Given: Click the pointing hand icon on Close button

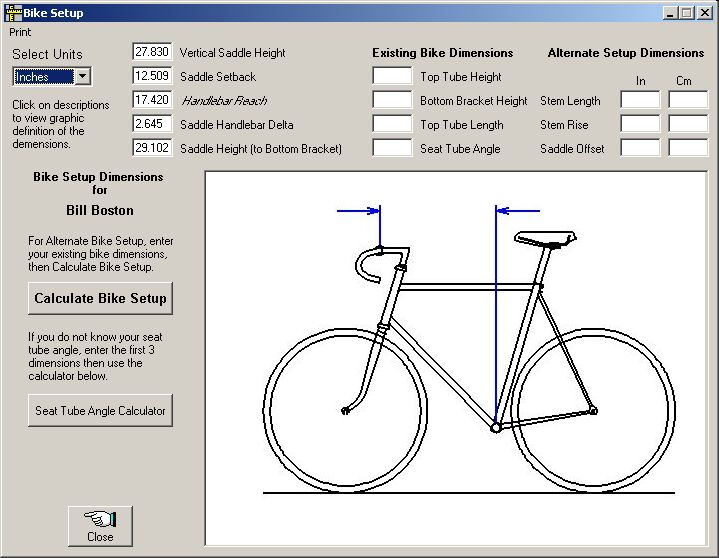Looking at the screenshot, I should click(100, 519).
